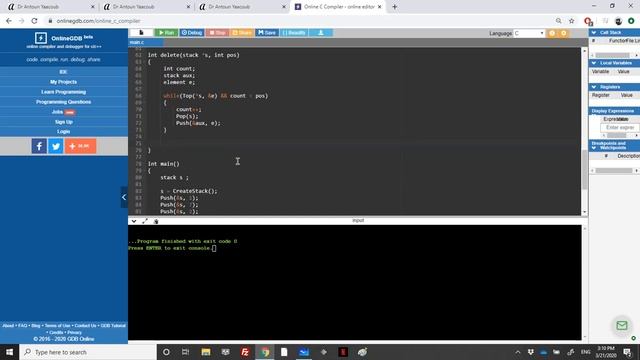Image resolution: width=640 pixels, height=360 pixels.
Task: Click the orange plus share counter button
Action: (80, 146)
